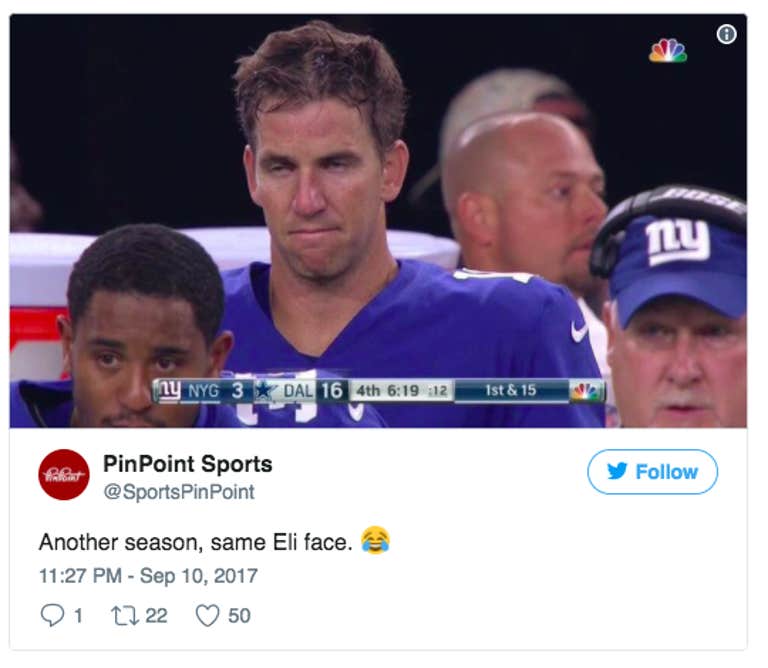This screenshot has height=668, width=768.
Task: Click the crying laughing emoji
Action: click(375, 540)
